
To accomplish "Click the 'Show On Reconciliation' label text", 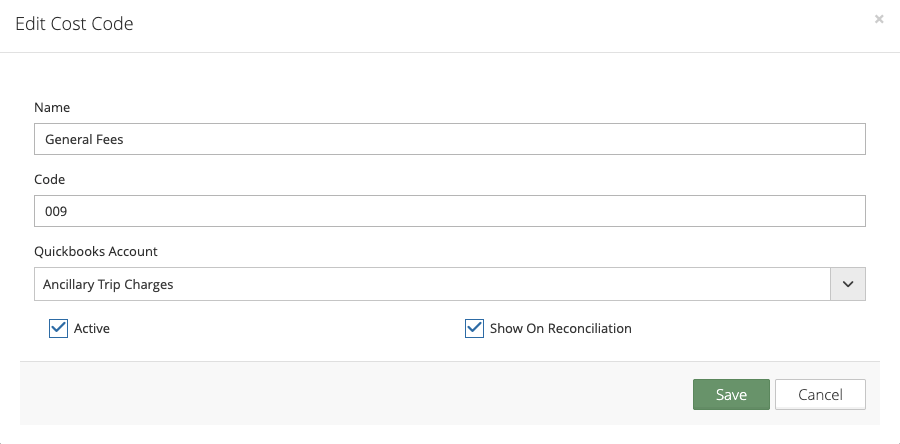I will pyautogui.click(x=560, y=328).
